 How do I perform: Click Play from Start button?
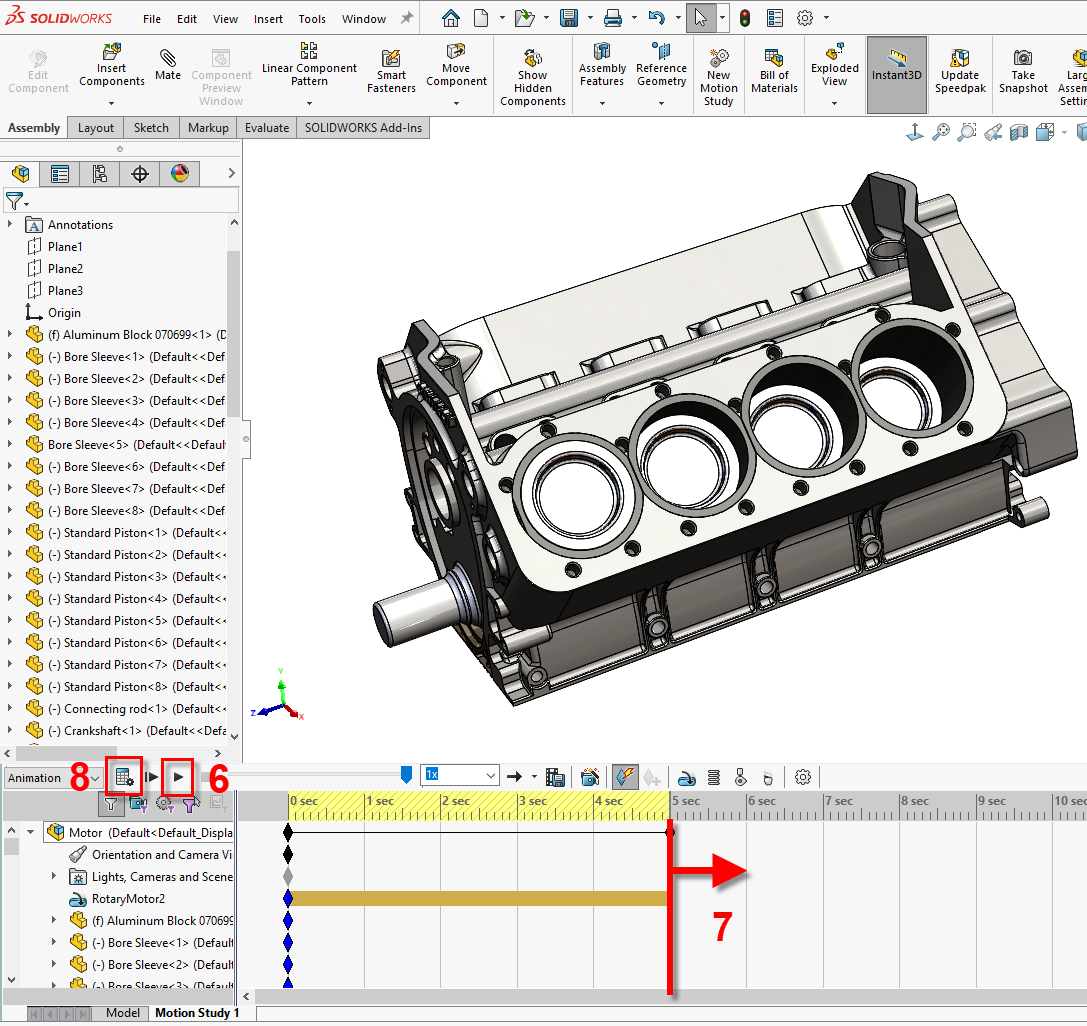pos(151,777)
